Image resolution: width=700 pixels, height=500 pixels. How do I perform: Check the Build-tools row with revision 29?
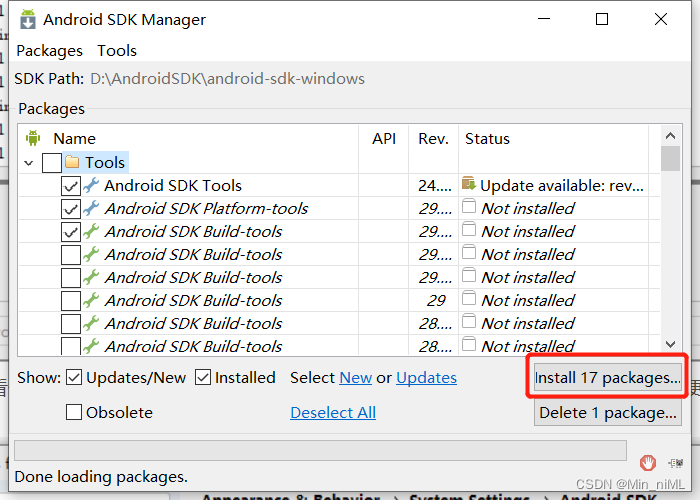(x=71, y=301)
